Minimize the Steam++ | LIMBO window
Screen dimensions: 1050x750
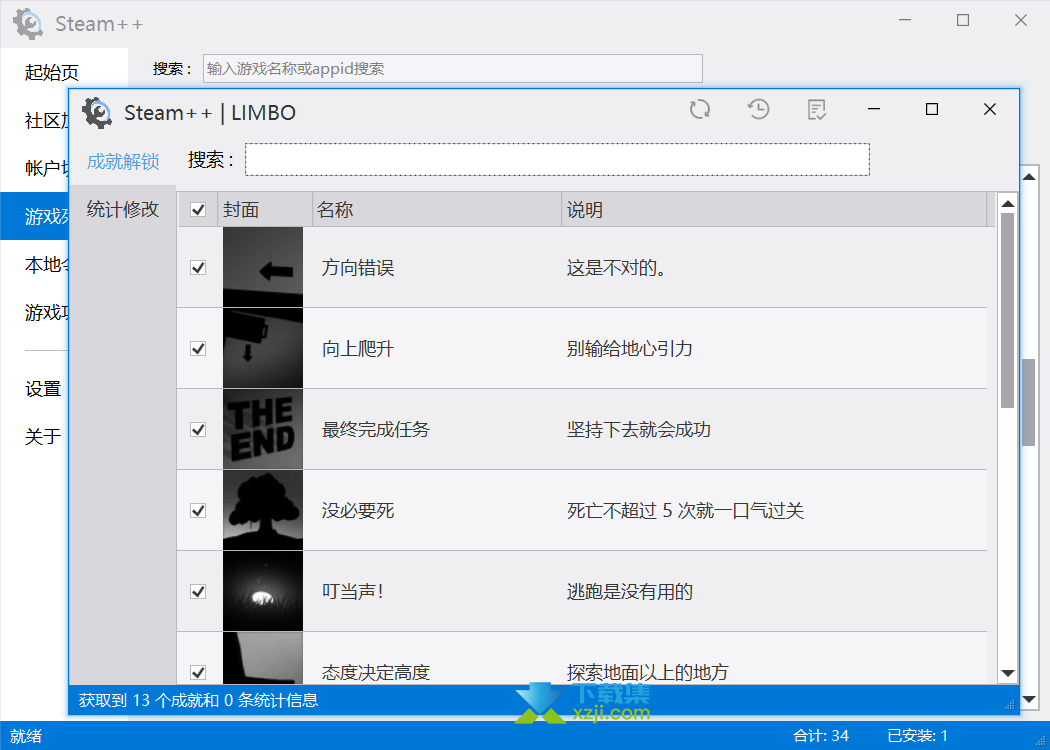[874, 109]
